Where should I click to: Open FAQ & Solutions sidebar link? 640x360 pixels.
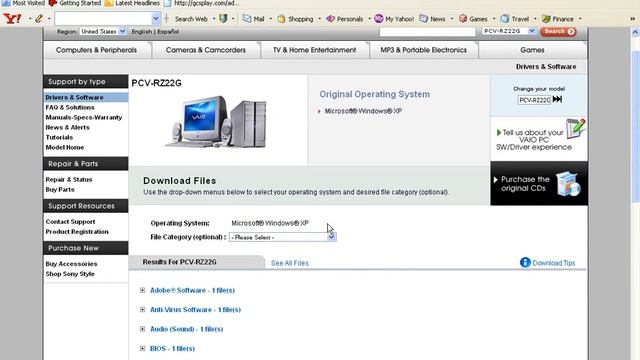[70, 107]
